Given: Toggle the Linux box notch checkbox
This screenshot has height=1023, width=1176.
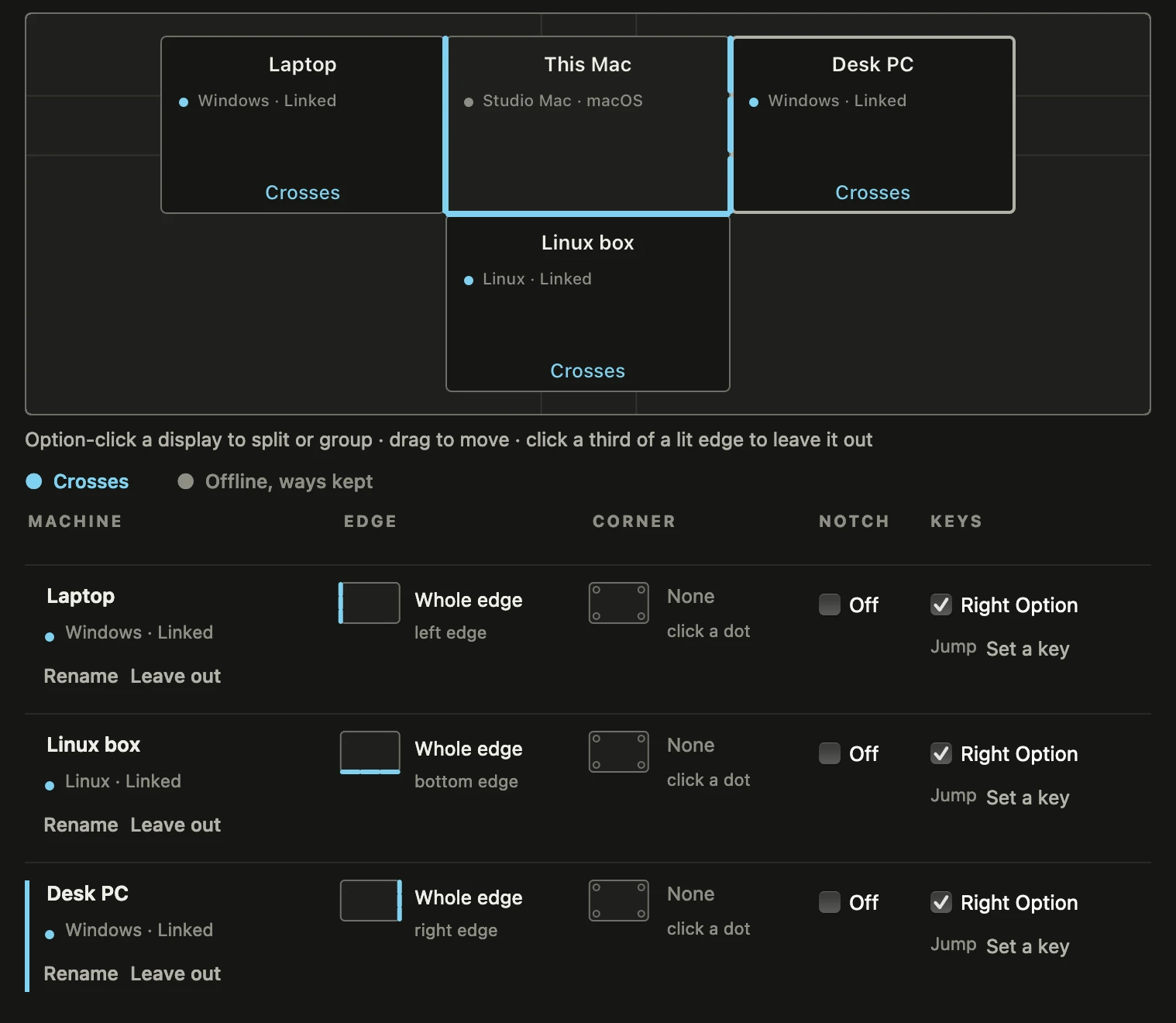Looking at the screenshot, I should tap(830, 753).
